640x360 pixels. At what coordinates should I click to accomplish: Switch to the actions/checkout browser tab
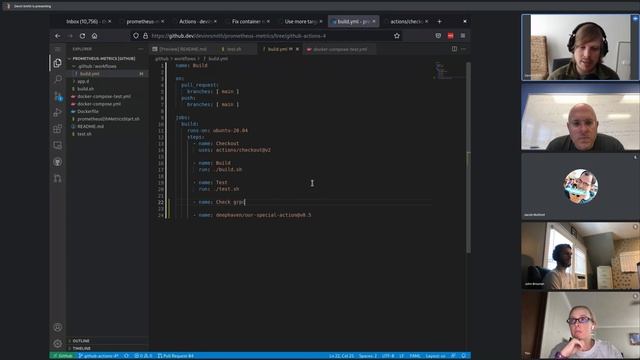406,21
